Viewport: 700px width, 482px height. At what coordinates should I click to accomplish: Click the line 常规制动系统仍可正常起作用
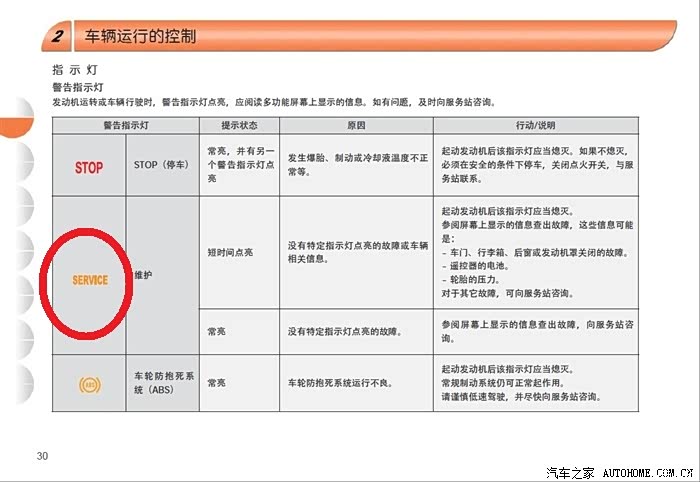(x=503, y=383)
